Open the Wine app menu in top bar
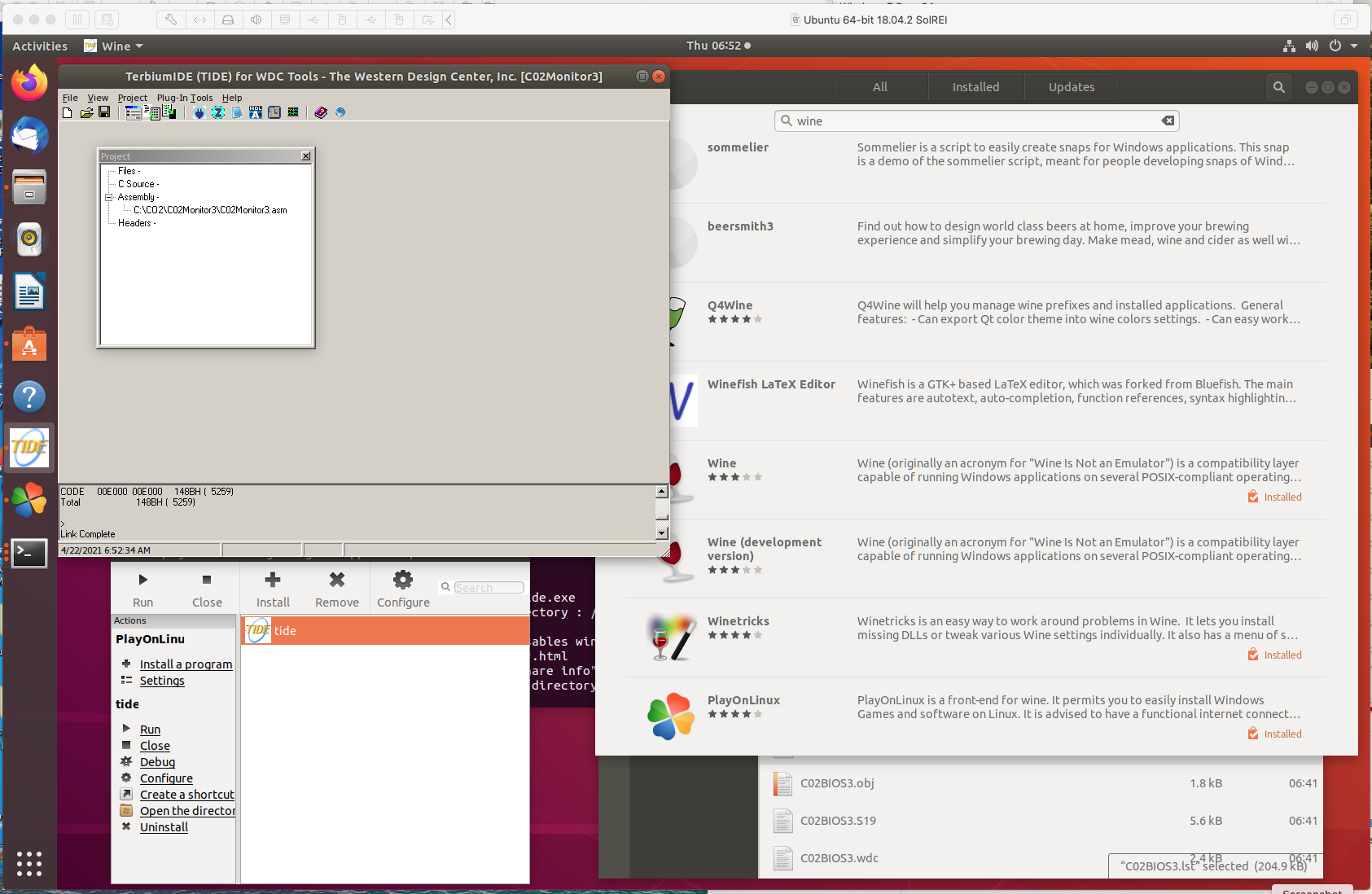The image size is (1372, 894). [x=115, y=46]
